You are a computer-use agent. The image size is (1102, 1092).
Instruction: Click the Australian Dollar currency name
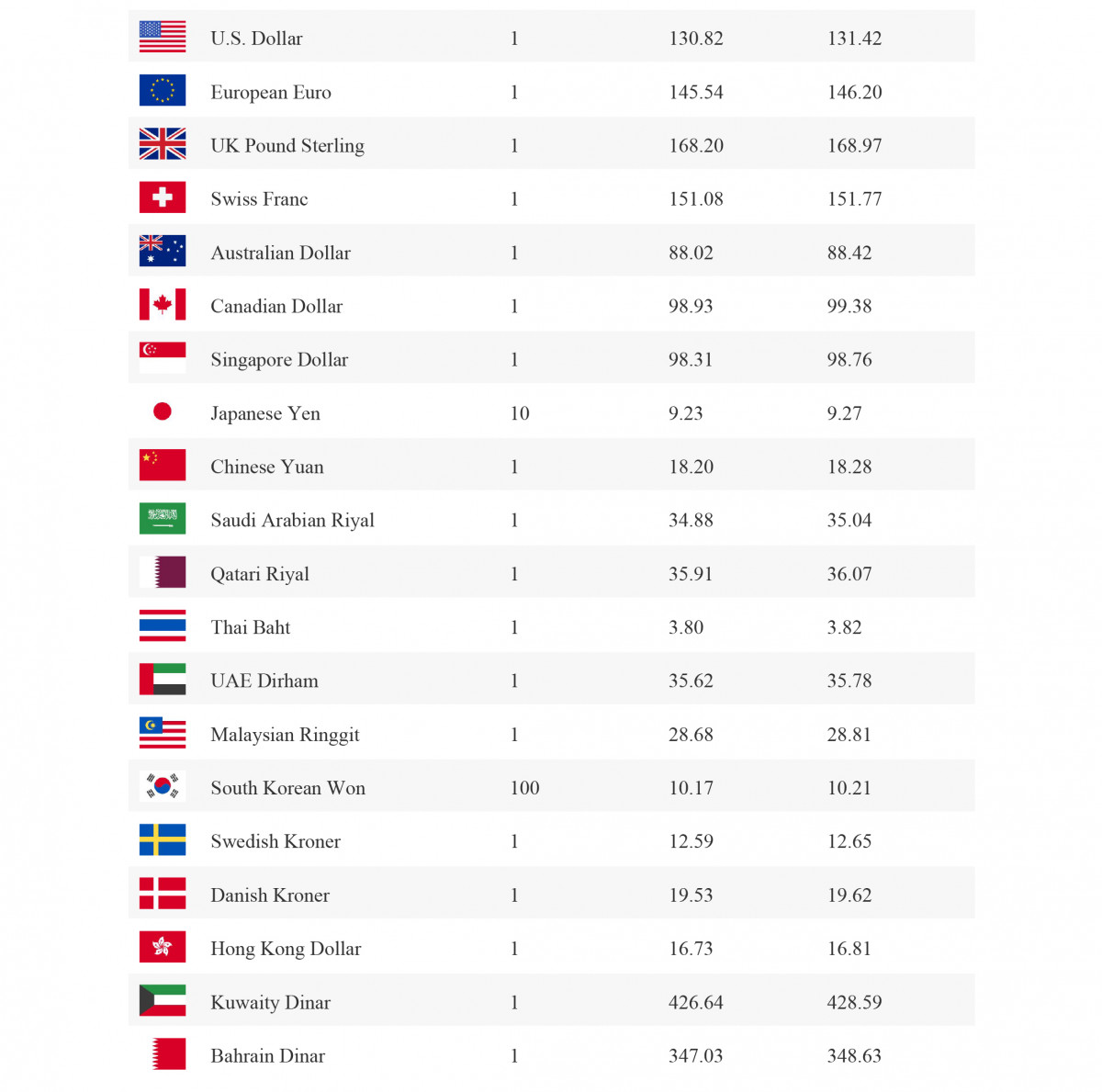pos(280,253)
